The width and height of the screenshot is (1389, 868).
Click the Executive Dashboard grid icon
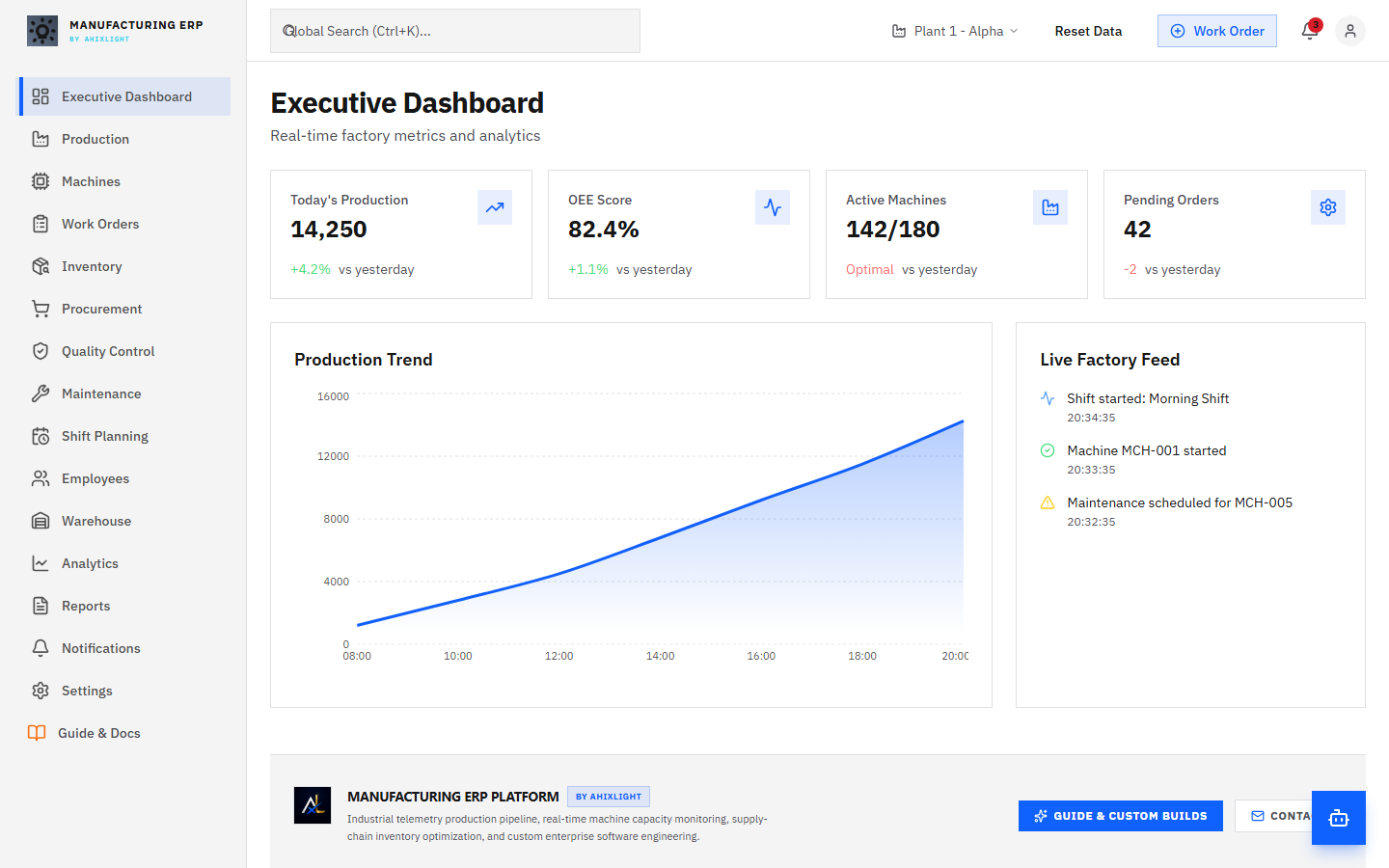pos(41,96)
